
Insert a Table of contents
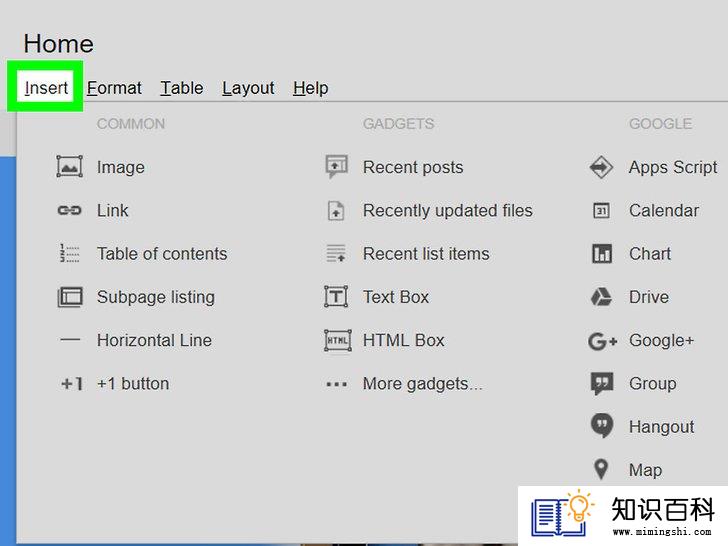tap(162, 254)
